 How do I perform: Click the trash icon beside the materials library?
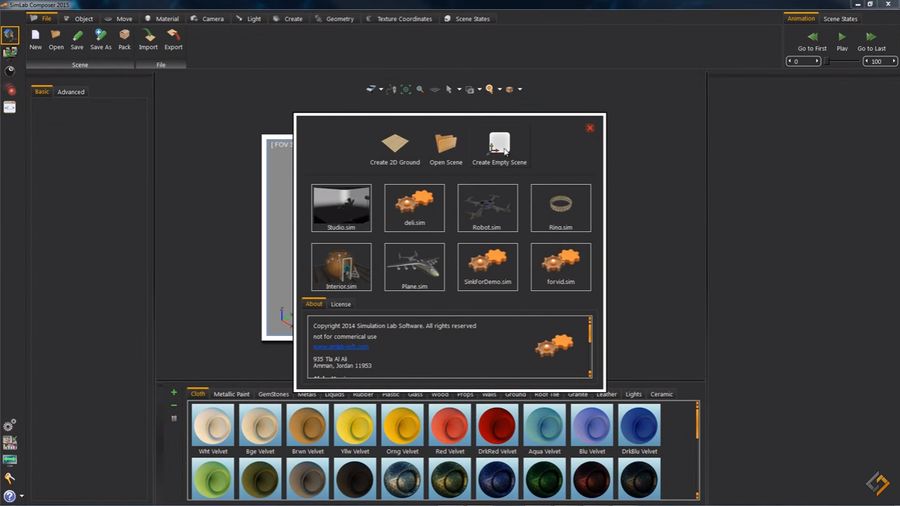(x=174, y=418)
